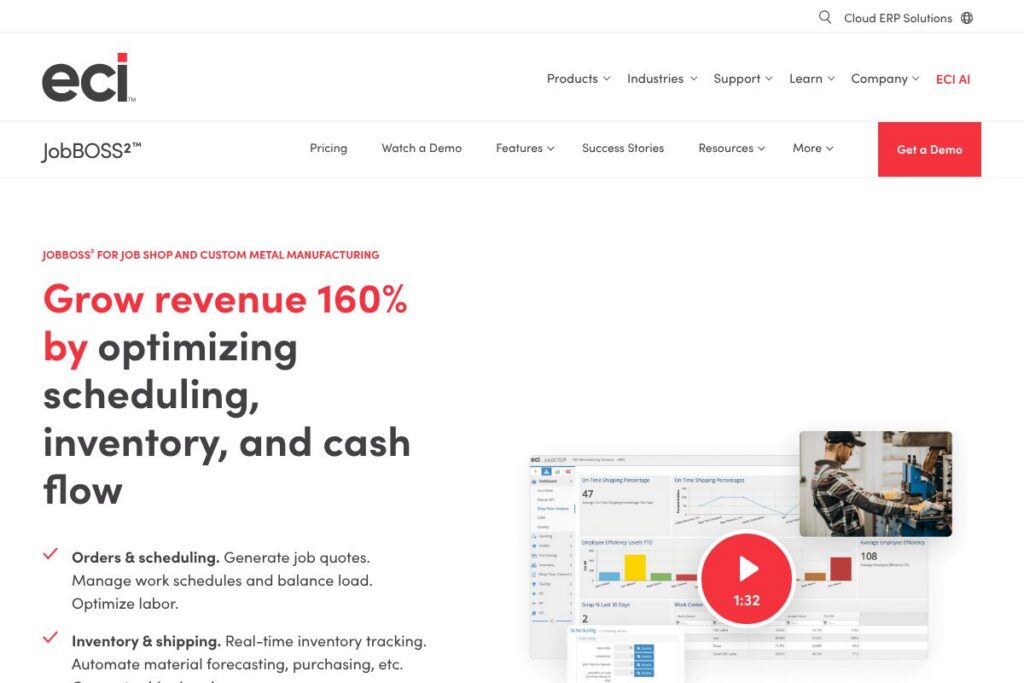Expand the Industries dropdown menu
The image size is (1024, 683).
[x=662, y=79]
